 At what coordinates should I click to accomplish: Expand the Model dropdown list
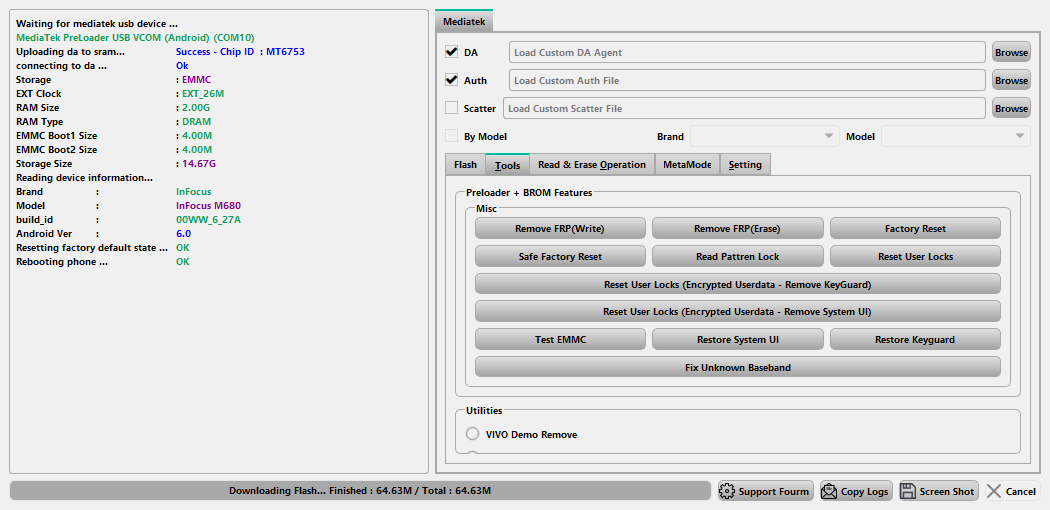955,136
